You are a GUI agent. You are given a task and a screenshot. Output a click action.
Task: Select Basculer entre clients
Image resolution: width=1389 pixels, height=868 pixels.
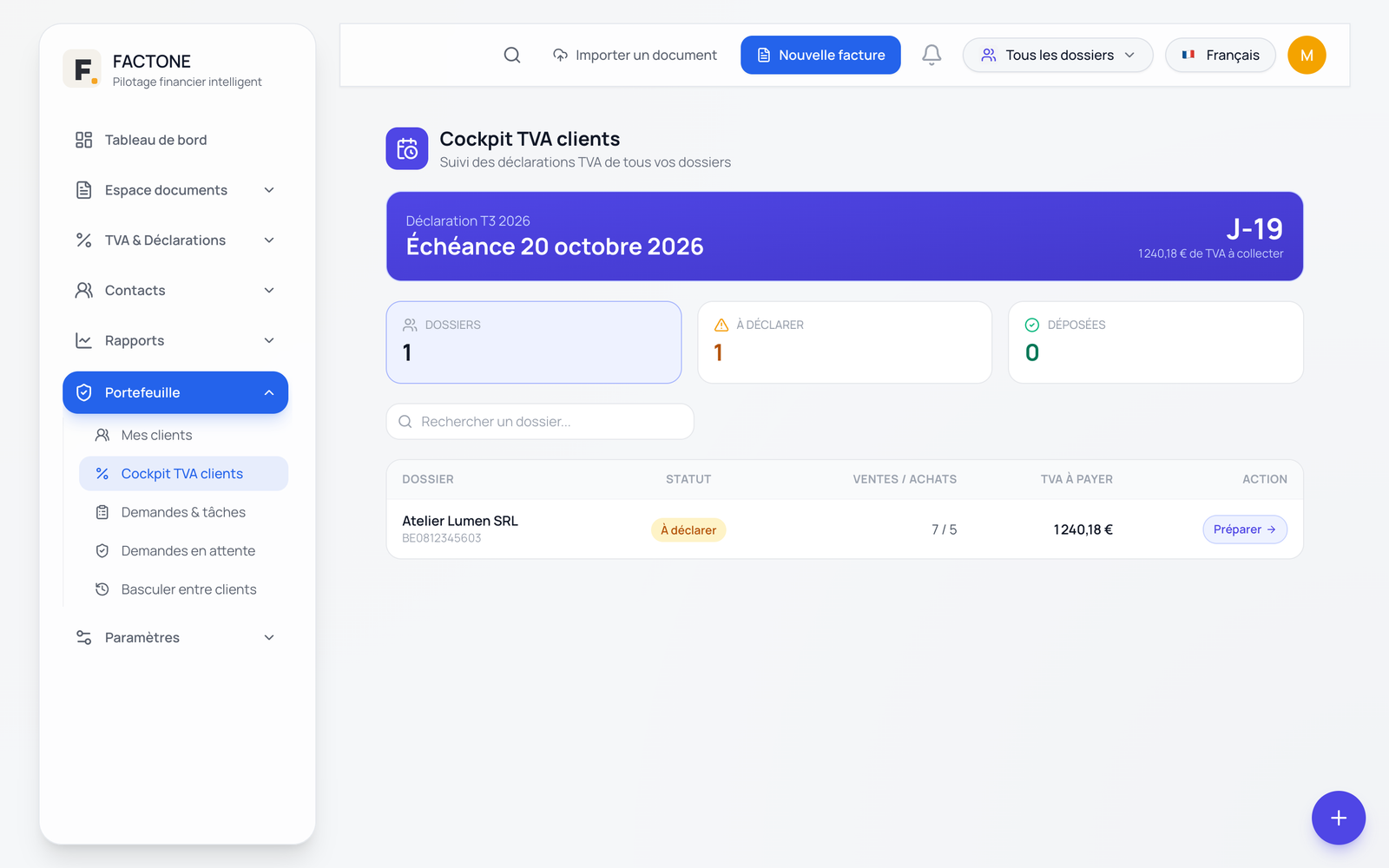[183, 589]
